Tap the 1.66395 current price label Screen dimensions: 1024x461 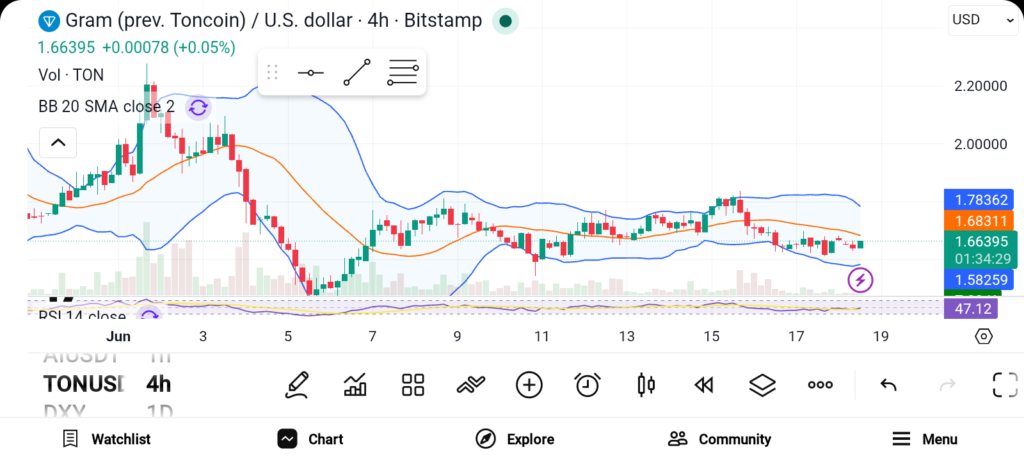[981, 242]
